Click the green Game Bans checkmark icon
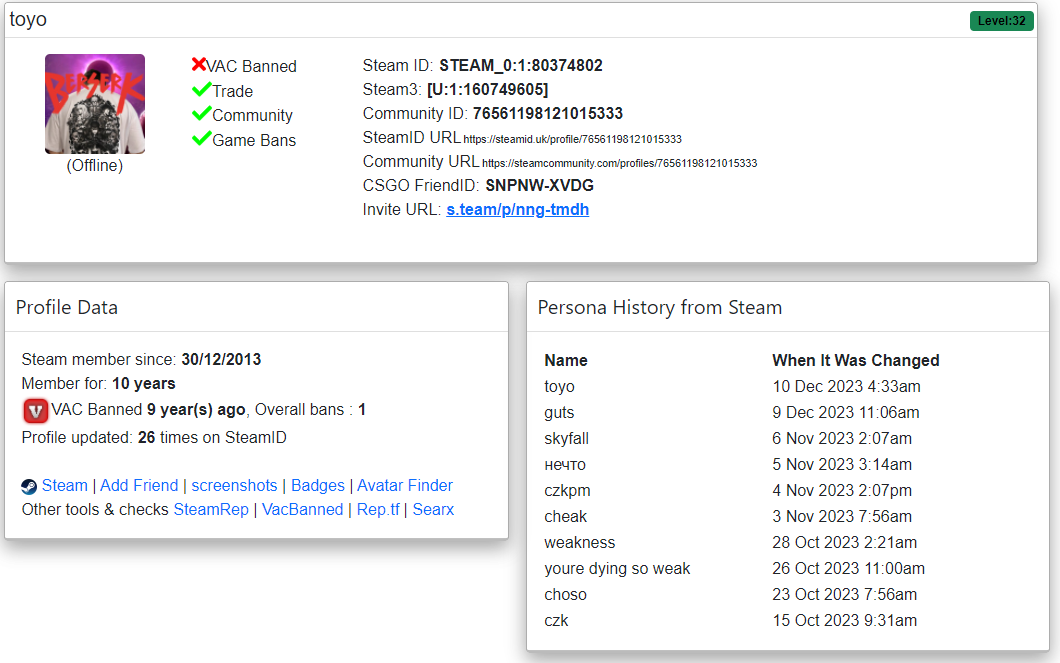 point(201,138)
